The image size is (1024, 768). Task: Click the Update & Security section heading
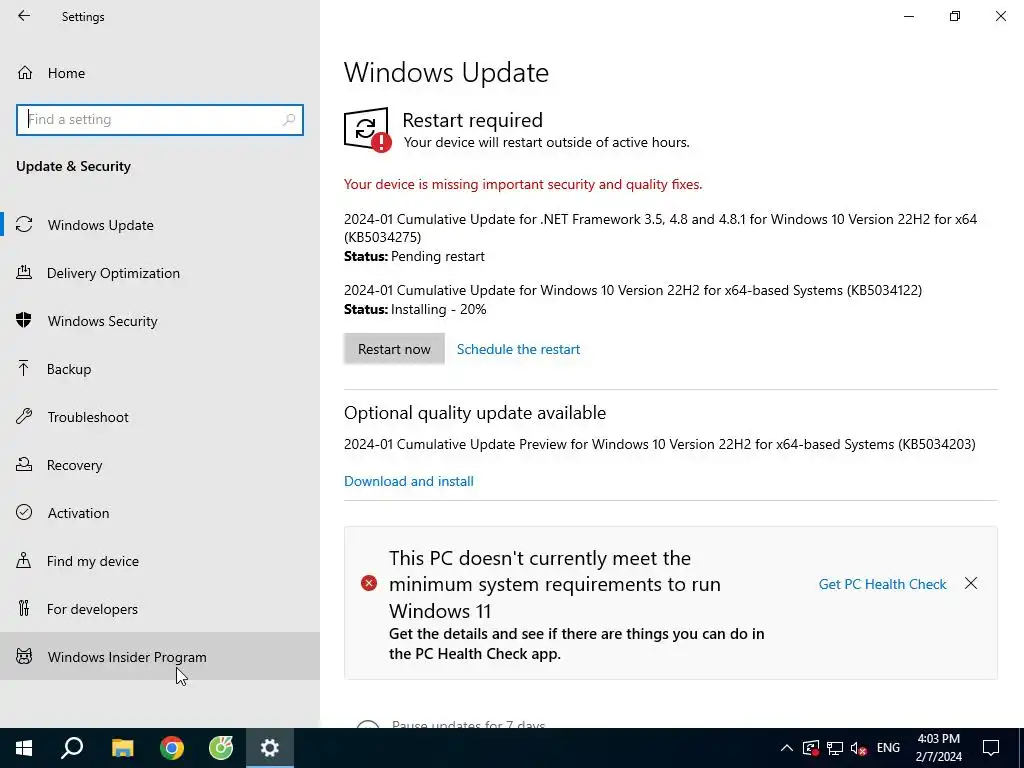[73, 167]
